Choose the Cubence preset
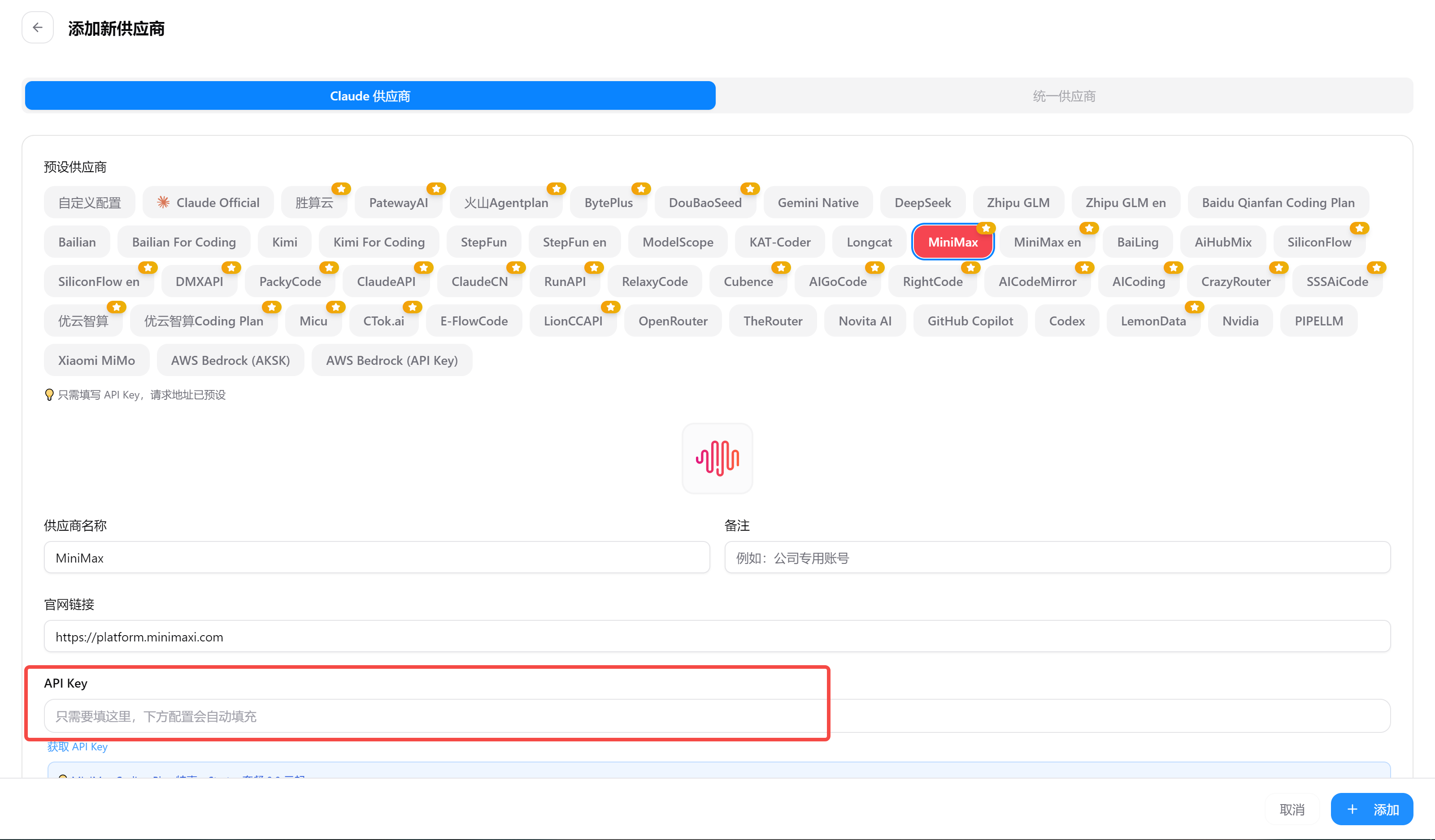This screenshot has height=840, width=1435. pyautogui.click(x=748, y=281)
